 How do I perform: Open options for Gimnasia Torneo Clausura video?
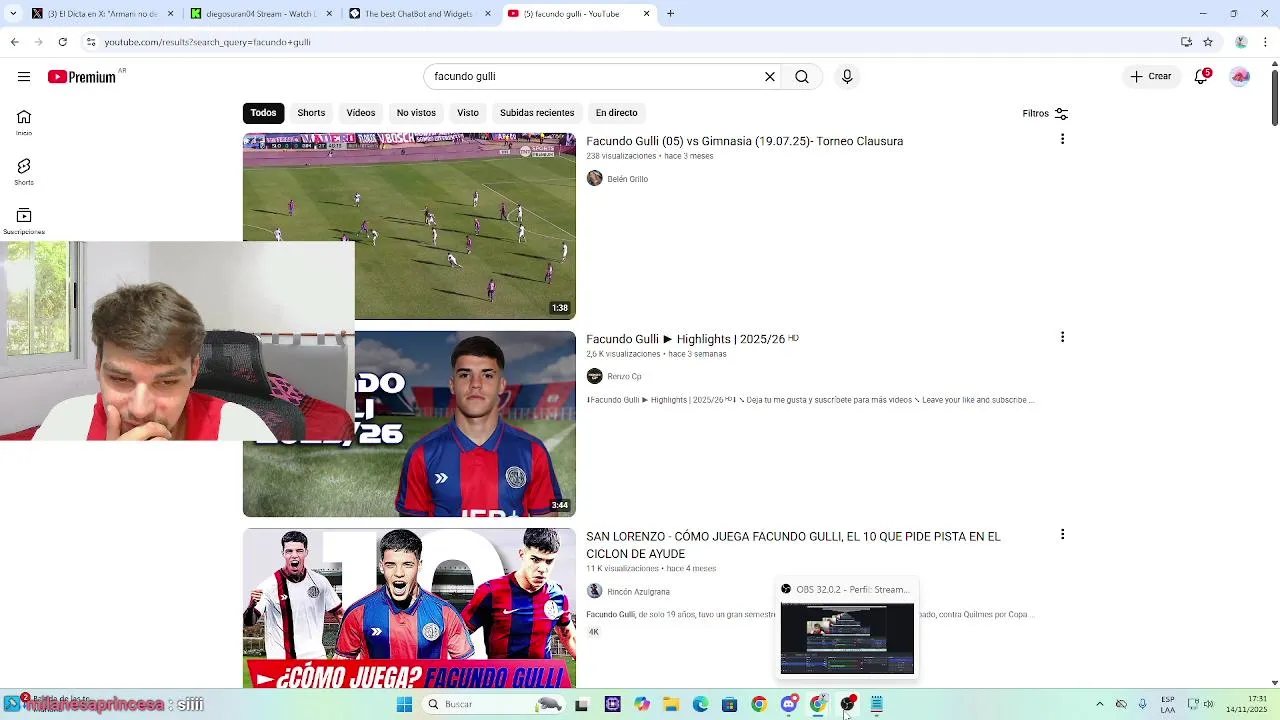click(x=1062, y=140)
